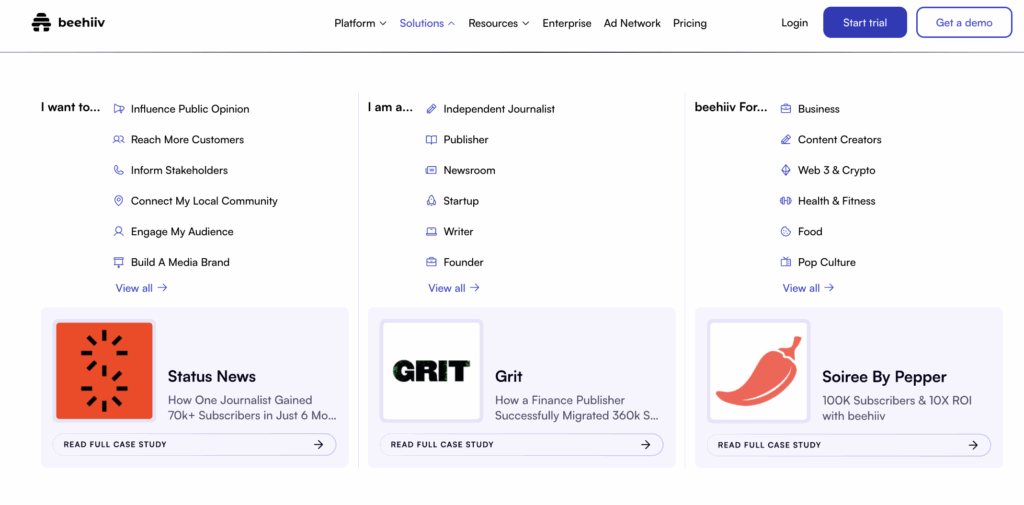The width and height of the screenshot is (1024, 505).
Task: Select the Grit case study thumbnail
Action: (431, 371)
